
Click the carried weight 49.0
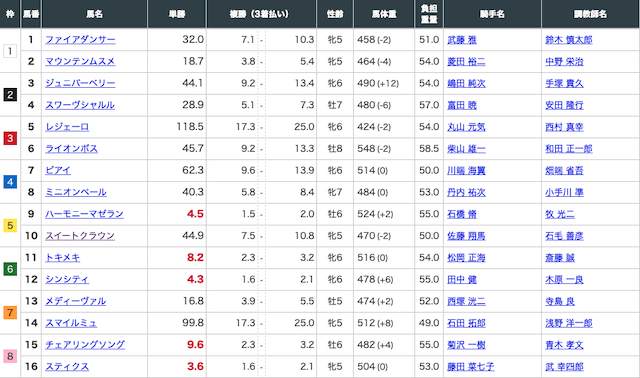click(x=429, y=323)
